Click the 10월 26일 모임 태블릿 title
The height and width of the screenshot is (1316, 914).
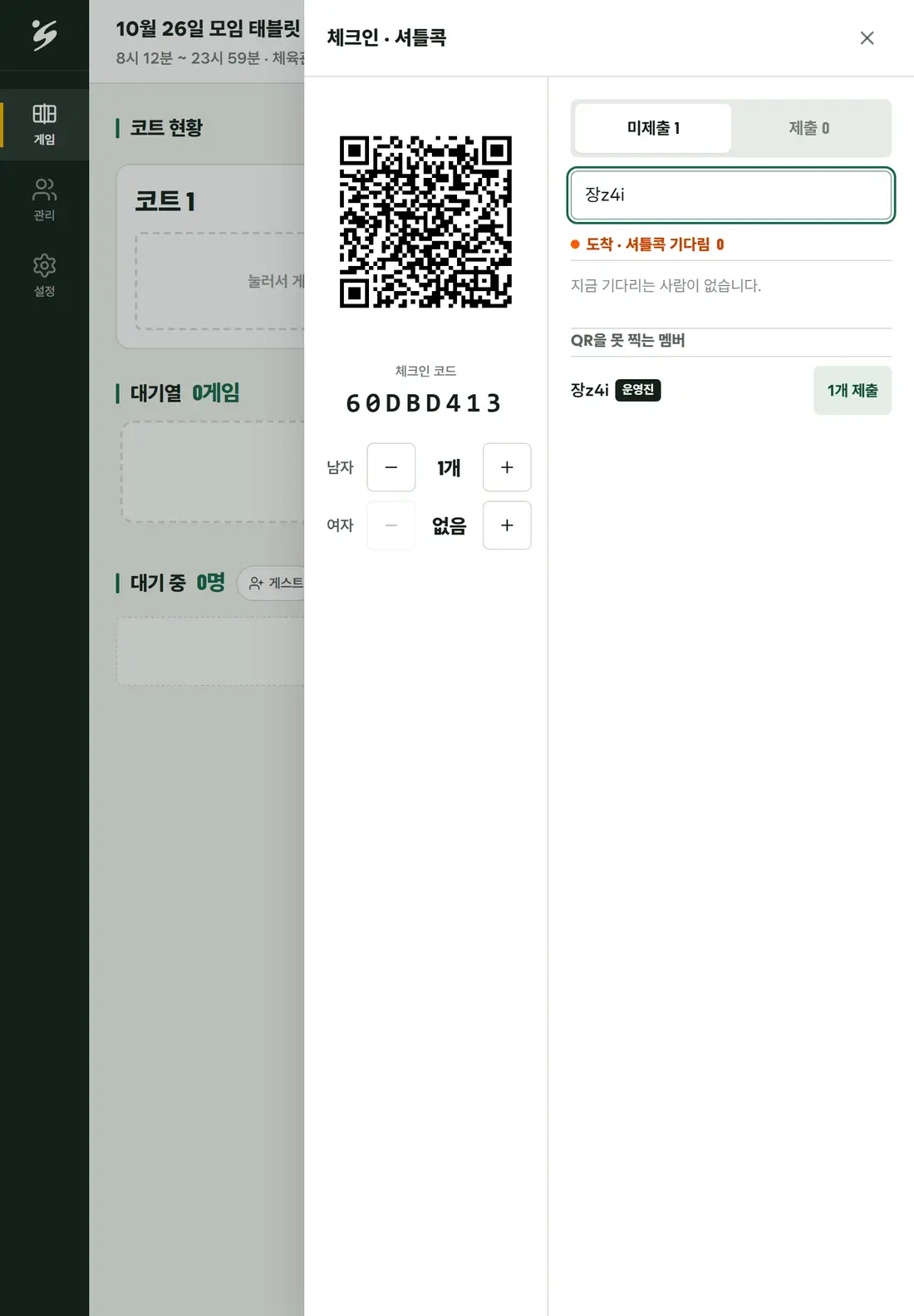[208, 28]
